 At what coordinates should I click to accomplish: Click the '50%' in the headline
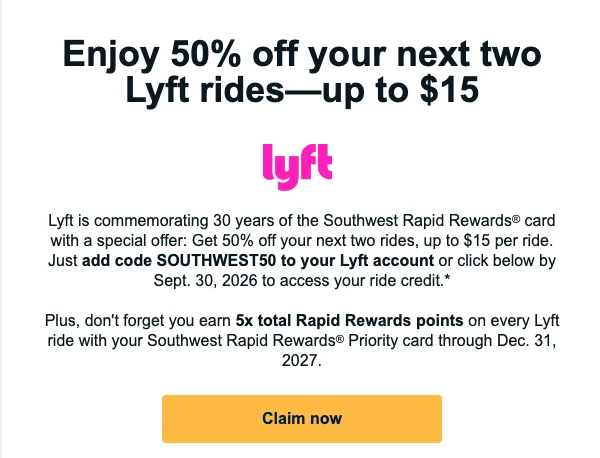click(x=206, y=54)
